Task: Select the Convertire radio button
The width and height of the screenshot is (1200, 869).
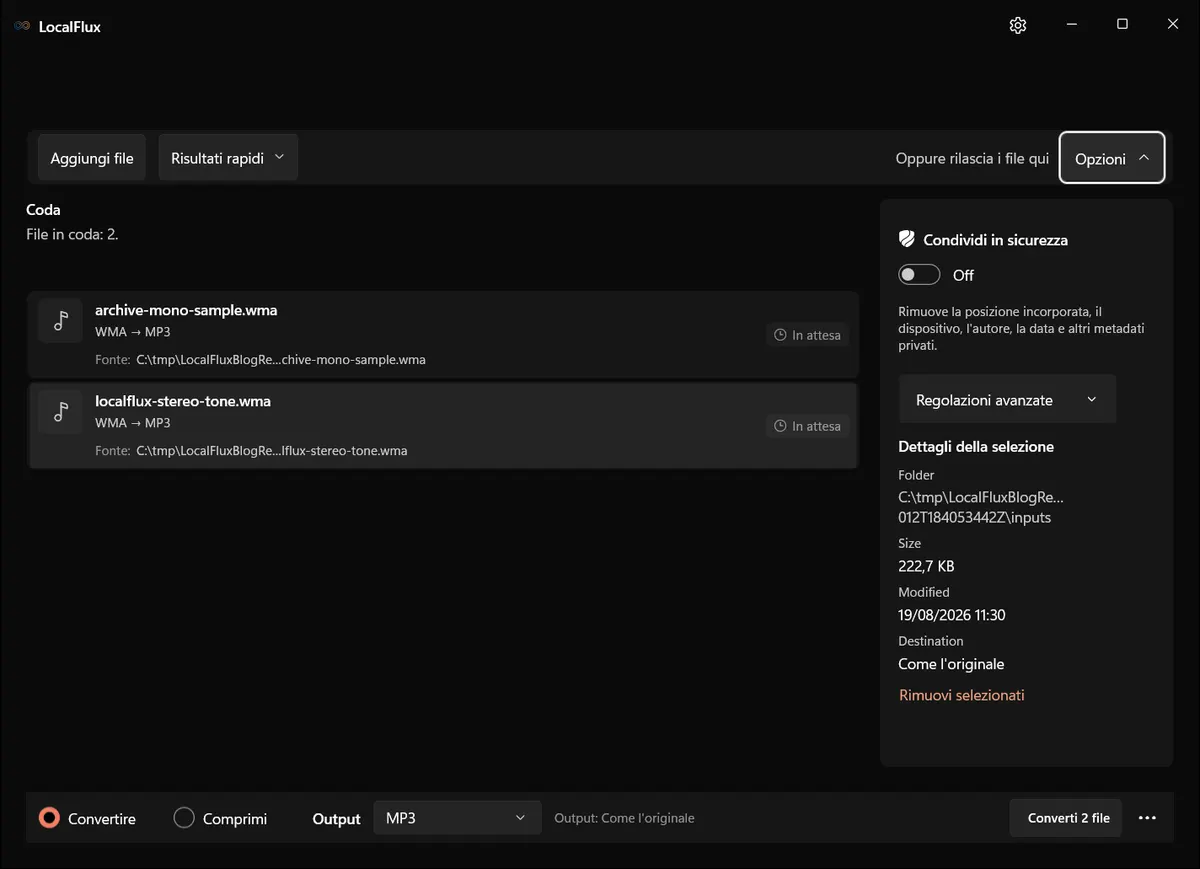Action: 49,818
